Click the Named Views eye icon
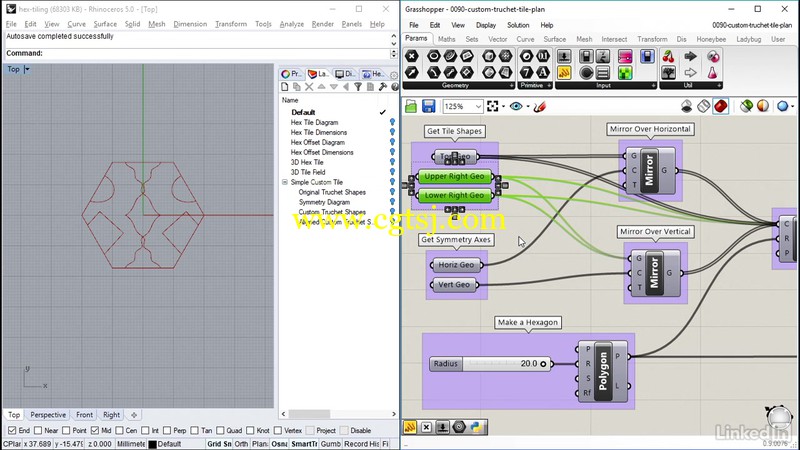 (516, 106)
